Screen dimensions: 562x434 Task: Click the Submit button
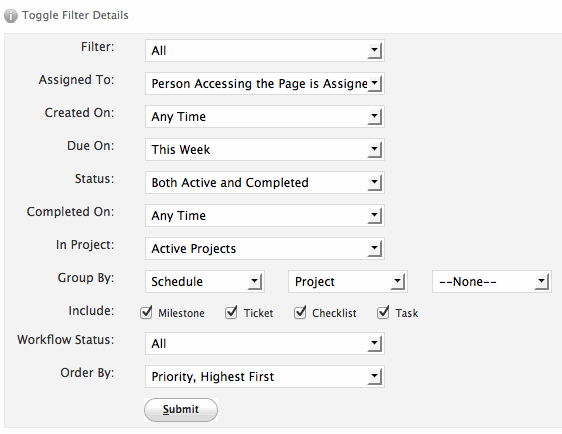[181, 410]
